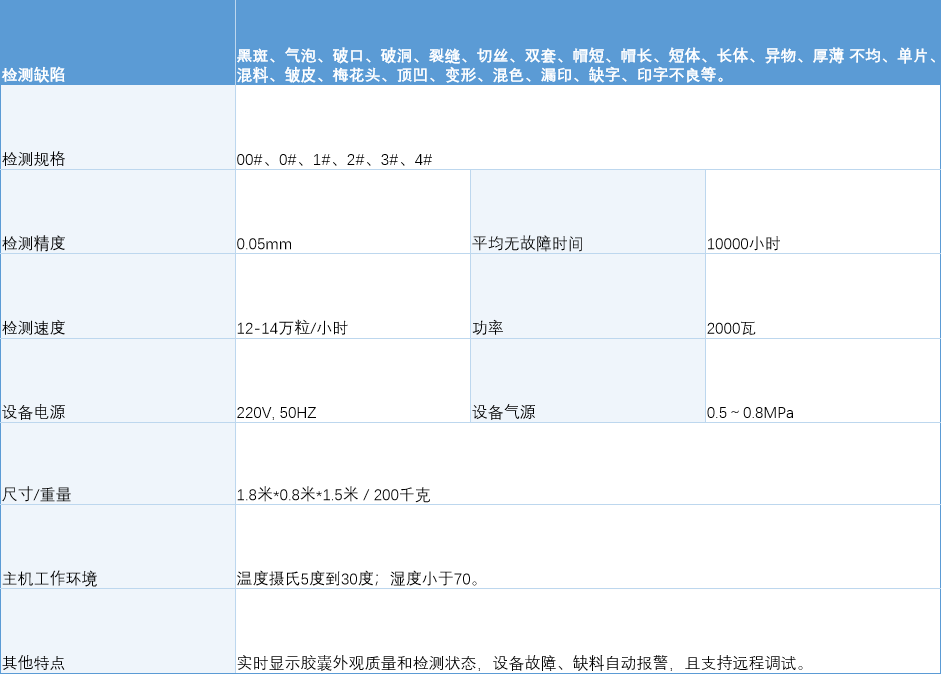This screenshot has width=945, height=674.
Task: Select the 1.8米*0.8米*1.5米 dimensions cell
Action: pos(330,493)
